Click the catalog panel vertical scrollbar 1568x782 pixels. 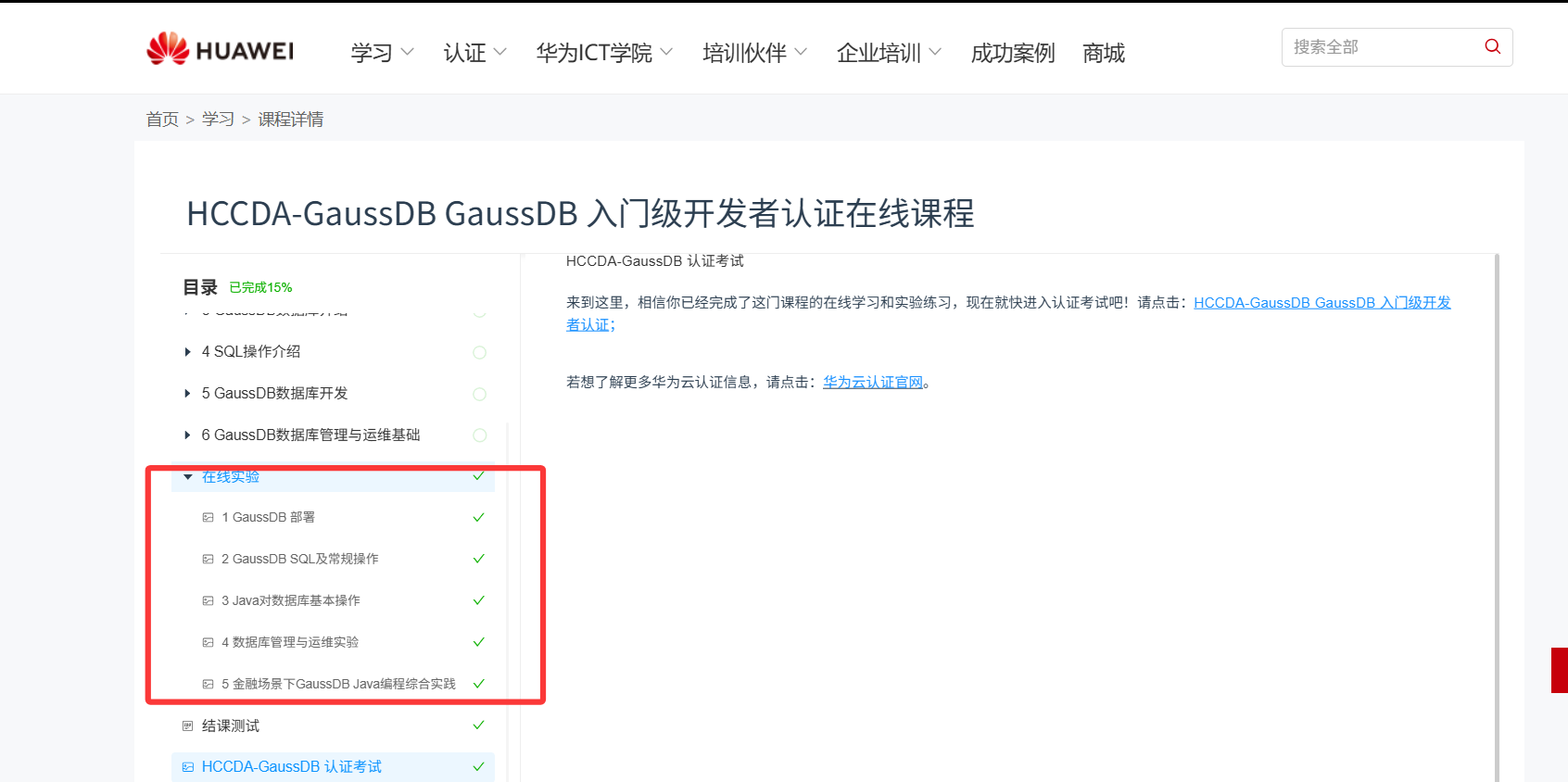(x=507, y=602)
